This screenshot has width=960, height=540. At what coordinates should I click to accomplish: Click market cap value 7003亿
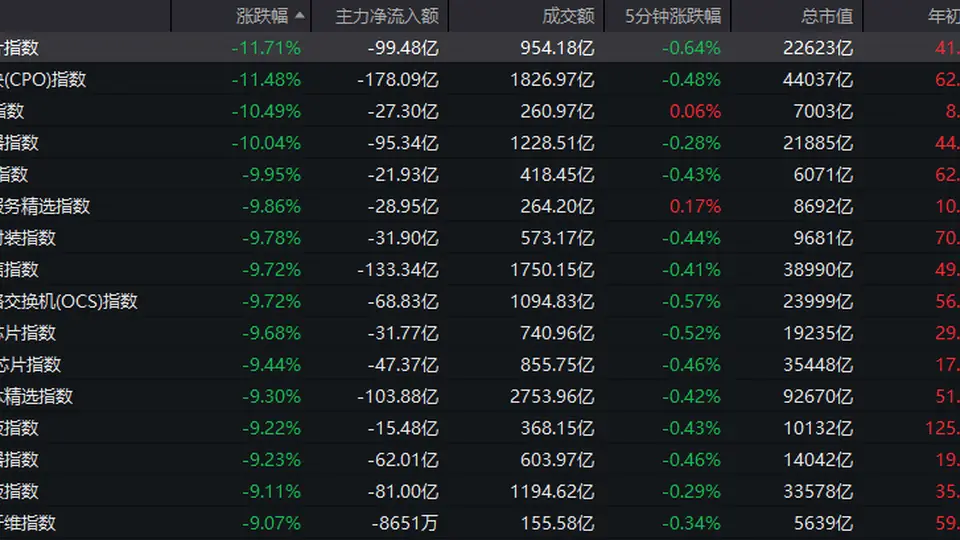pos(823,111)
